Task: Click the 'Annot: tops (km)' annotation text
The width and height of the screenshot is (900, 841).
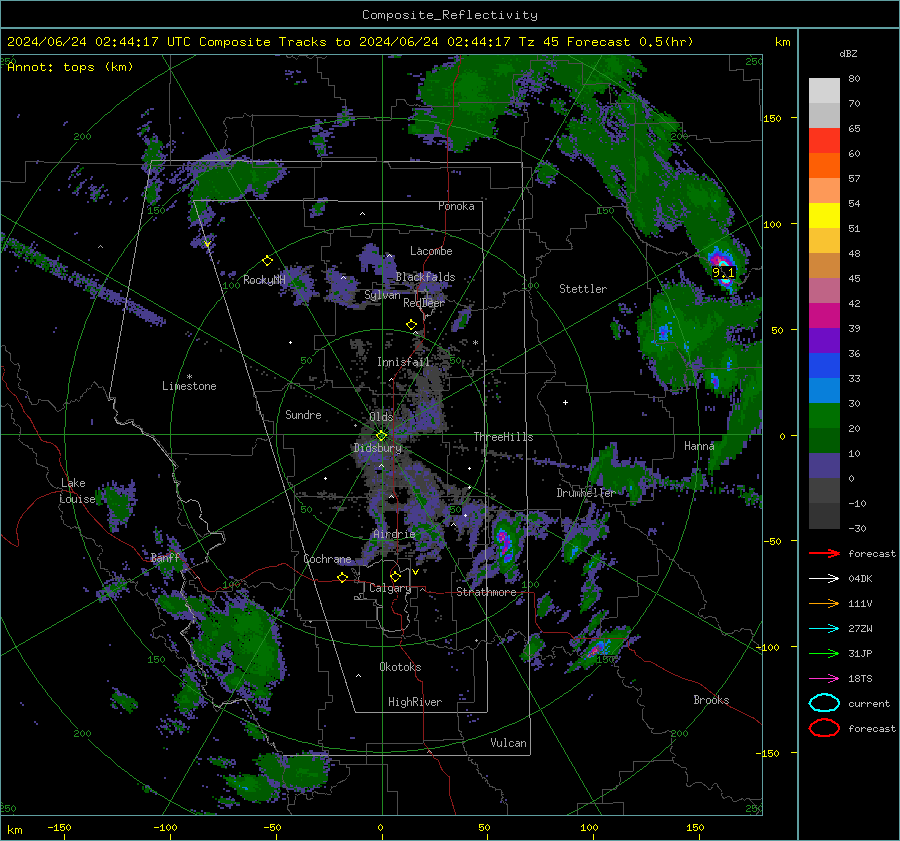Action: [x=70, y=67]
